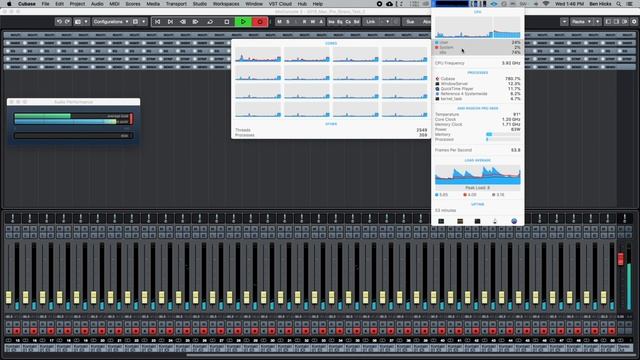Click the kernel_task process row
Screen dimensions: 640x360
click(x=478, y=99)
